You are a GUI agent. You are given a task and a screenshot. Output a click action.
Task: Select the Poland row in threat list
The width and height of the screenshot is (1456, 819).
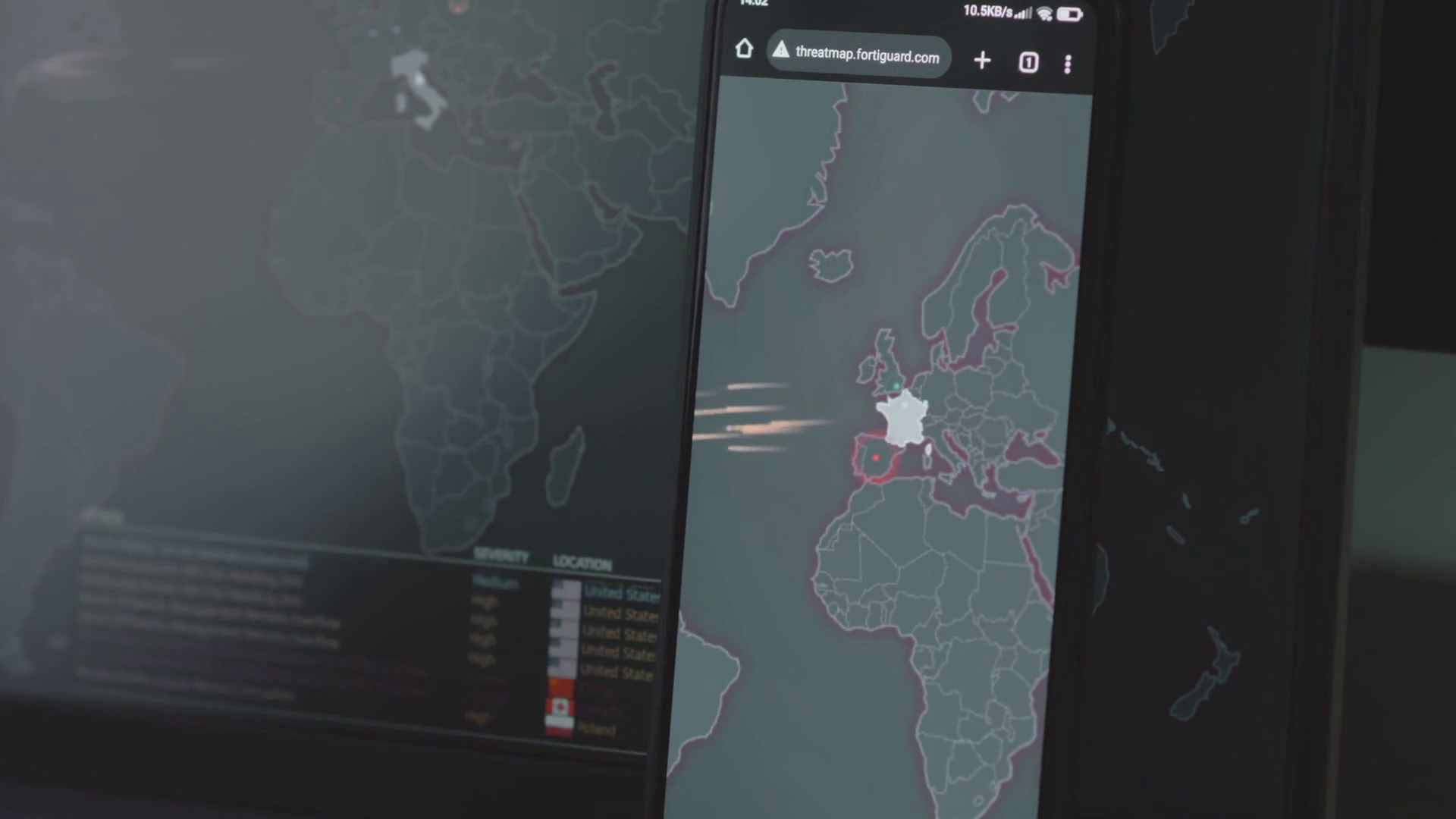coord(595,730)
